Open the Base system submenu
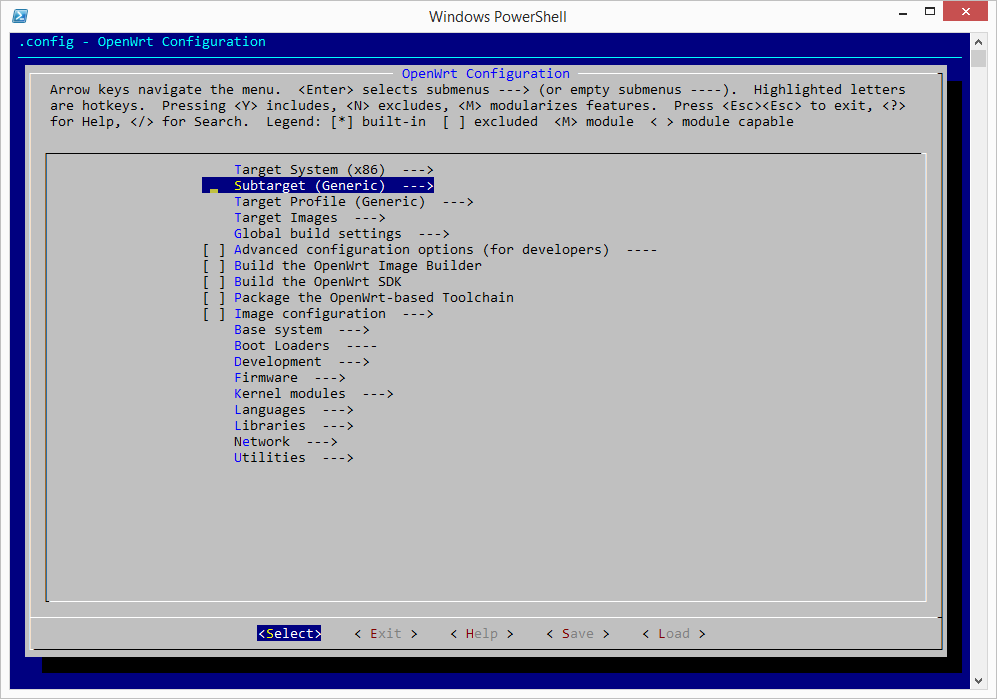 [x=301, y=330]
